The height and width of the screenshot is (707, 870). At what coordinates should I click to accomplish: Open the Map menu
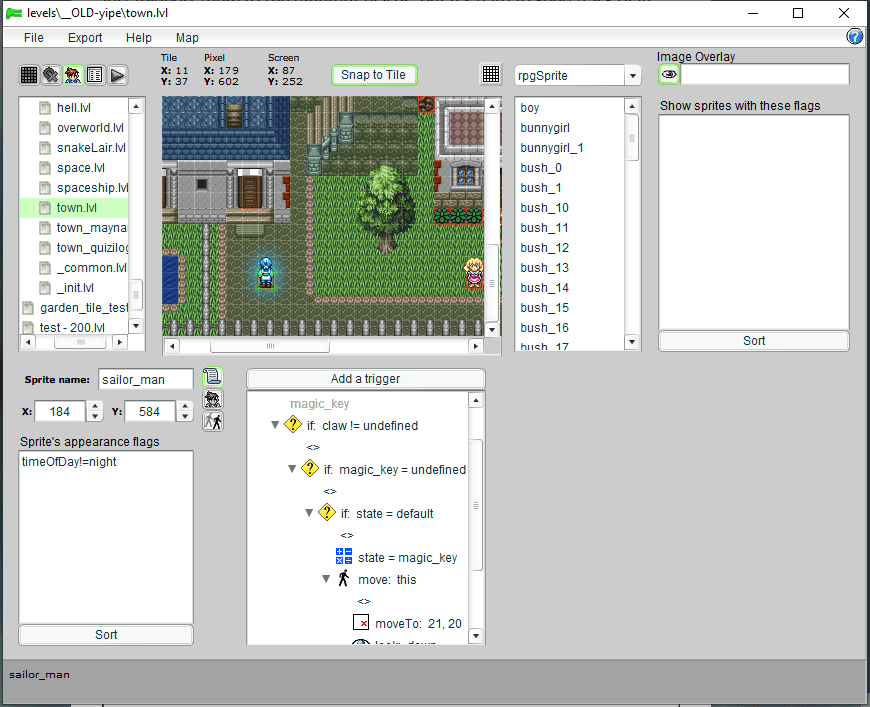pos(187,38)
